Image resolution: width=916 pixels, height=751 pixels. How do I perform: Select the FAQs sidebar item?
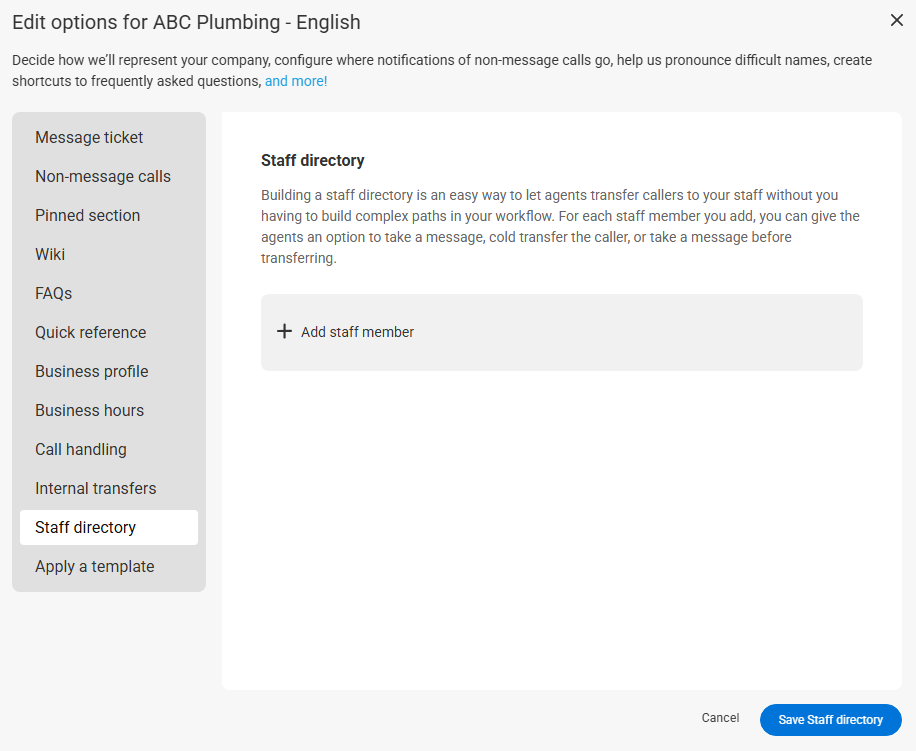pyautogui.click(x=54, y=294)
